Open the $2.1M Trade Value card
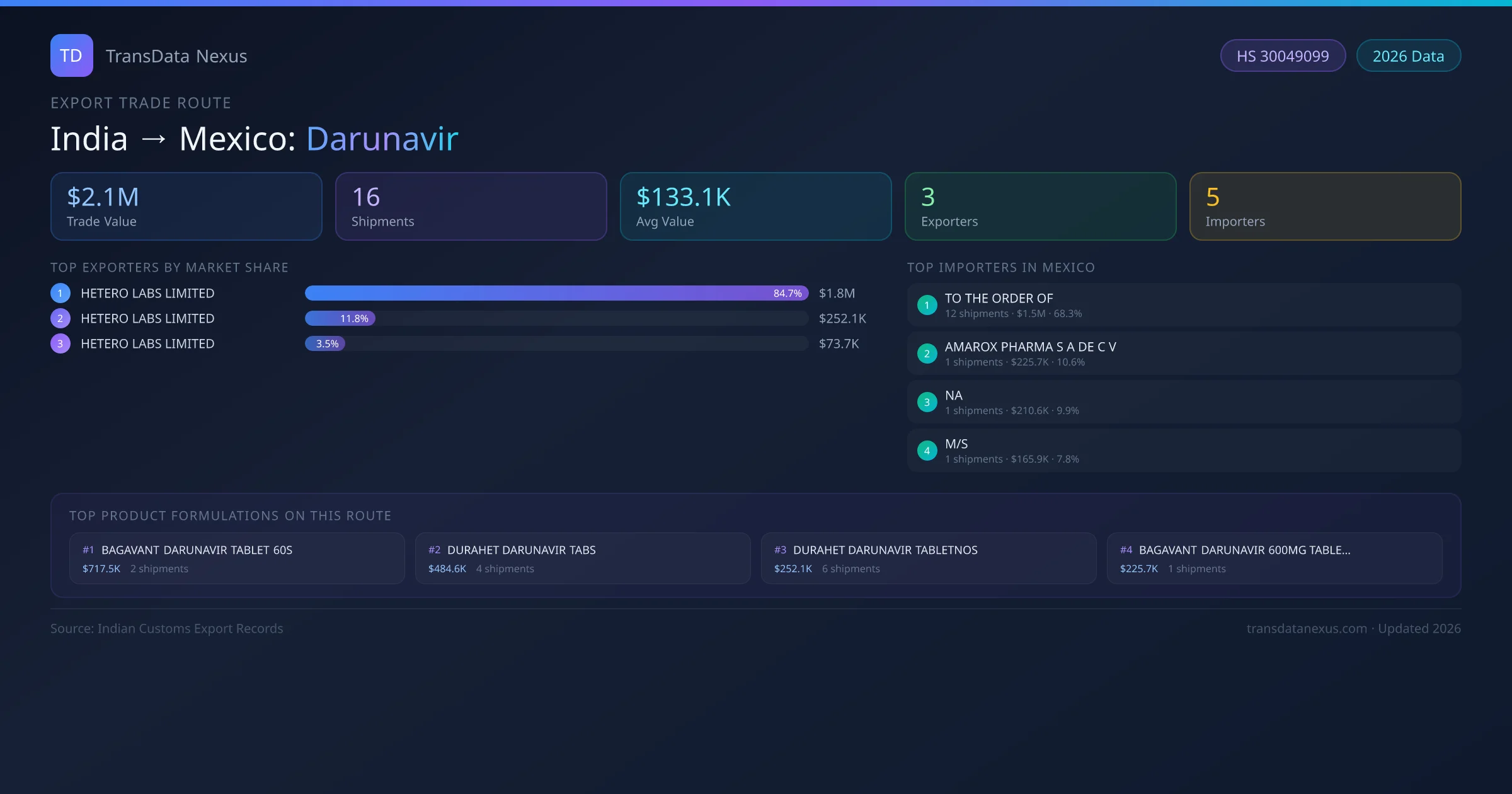Screen dimensions: 1512x794 (x=186, y=207)
